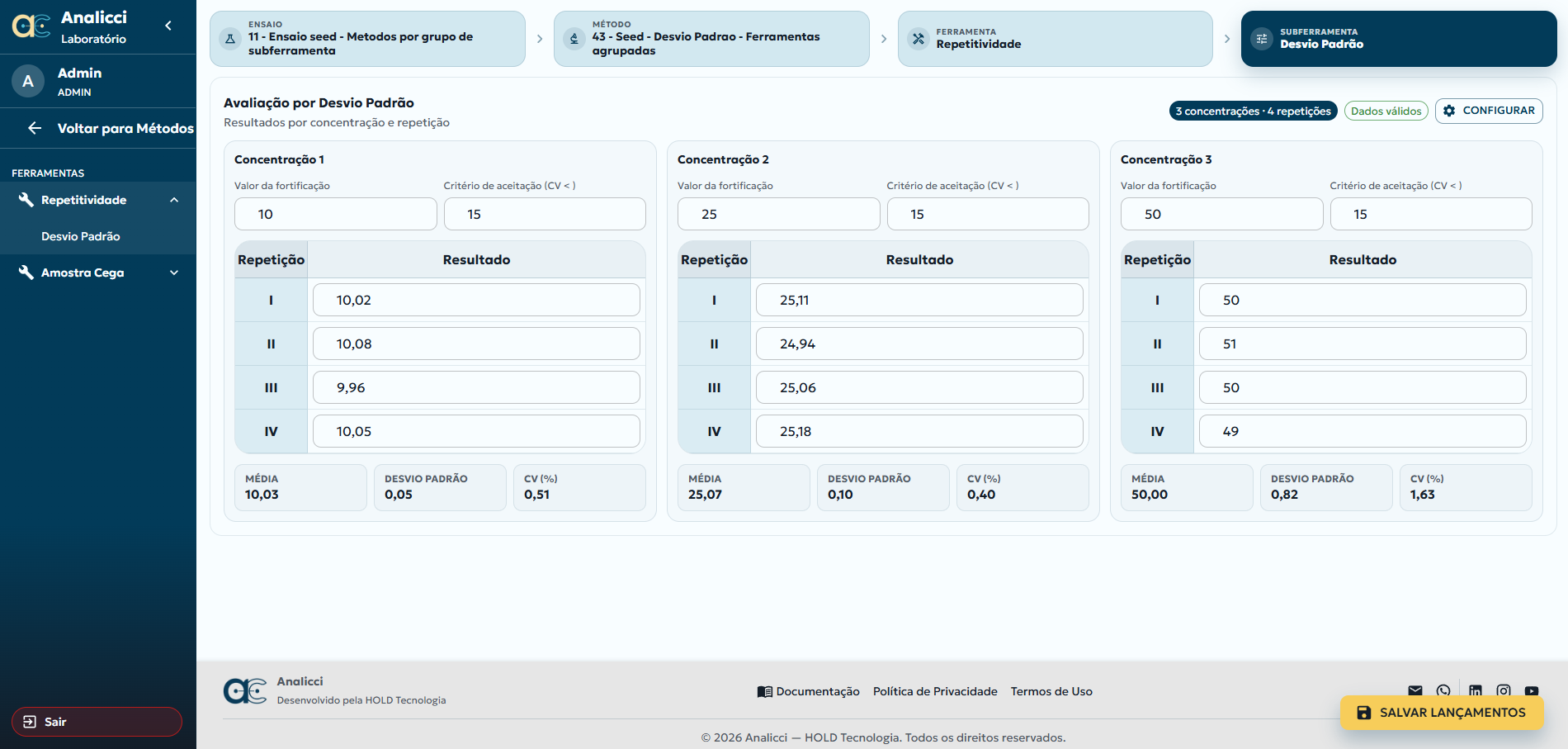Click Concentração 3 repetition IV field with 49
Screen dimensions: 1568x749
[x=1363, y=431]
